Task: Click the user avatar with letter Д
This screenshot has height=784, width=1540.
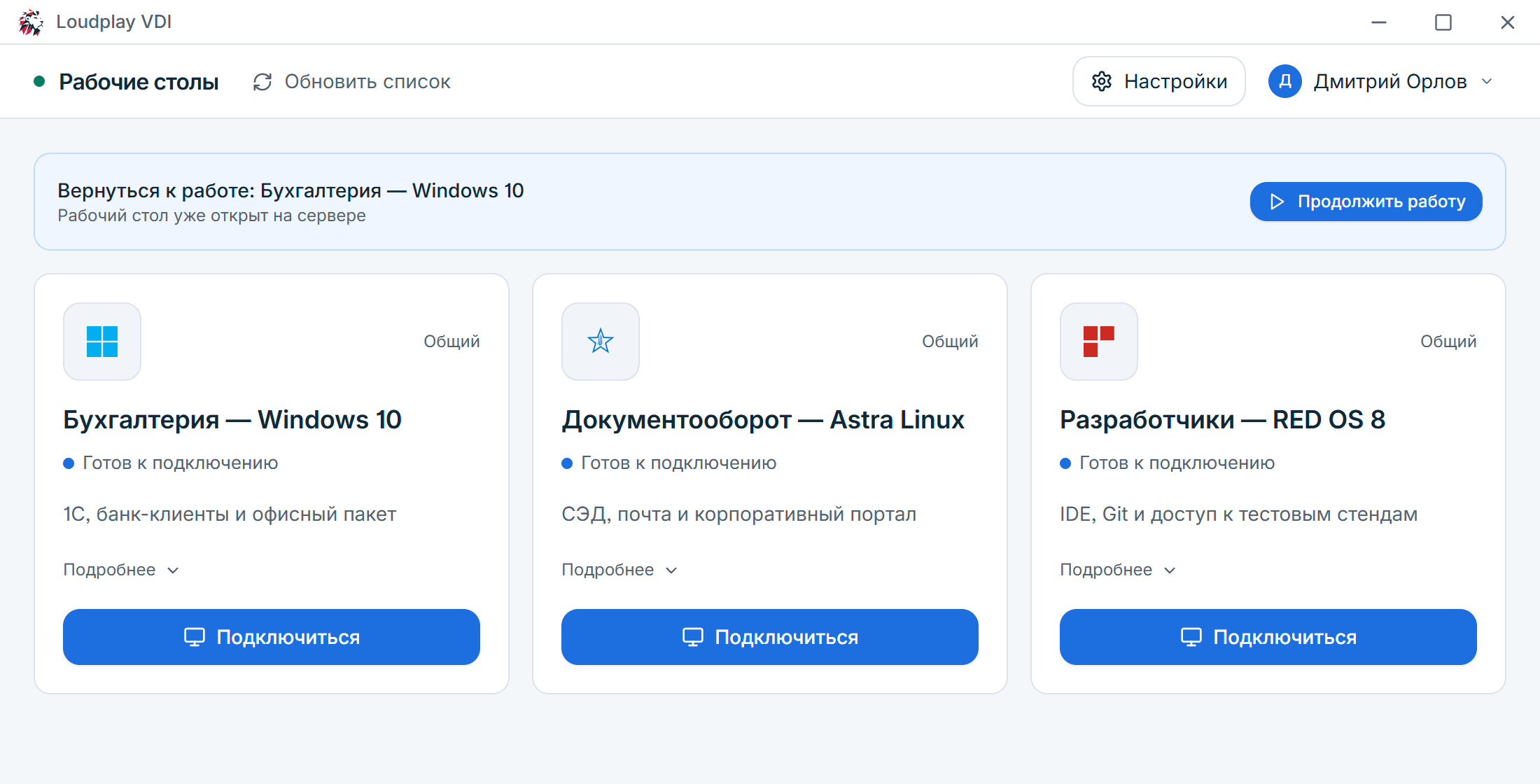Action: coord(1285,81)
